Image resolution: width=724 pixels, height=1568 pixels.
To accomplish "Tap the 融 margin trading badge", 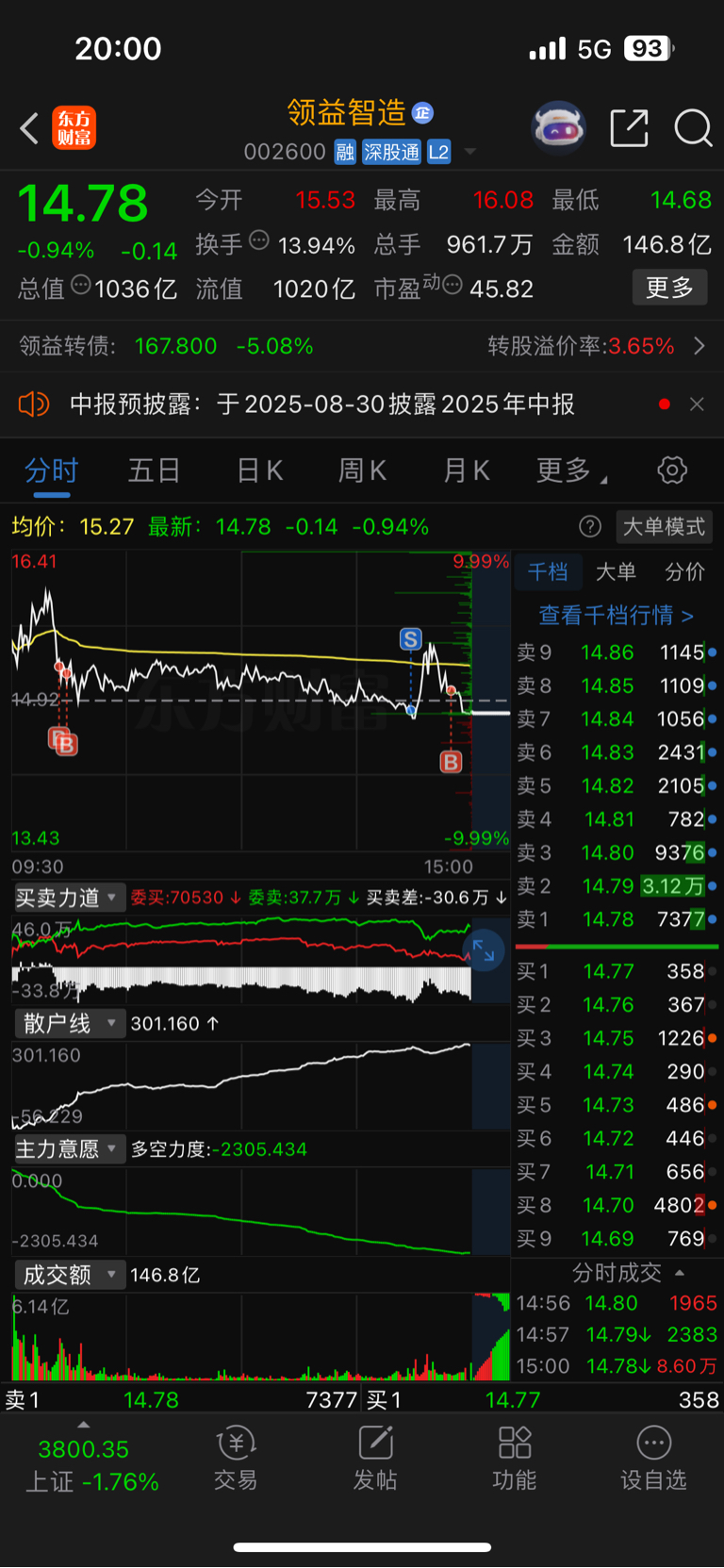I will click(346, 152).
